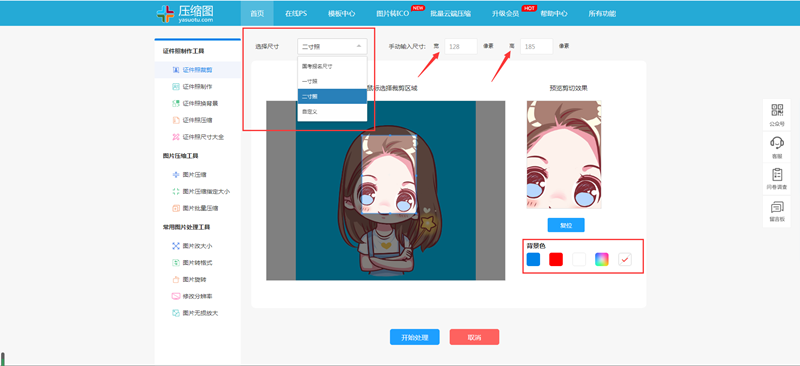The height and width of the screenshot is (366, 800).
Task: Open 所有功能 in the top menu
Action: click(602, 14)
